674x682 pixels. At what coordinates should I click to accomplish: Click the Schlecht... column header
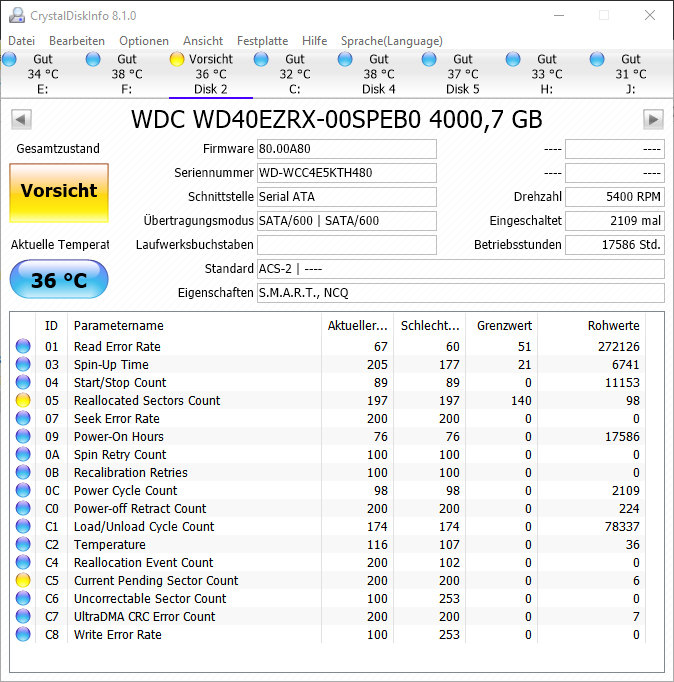[x=430, y=325]
